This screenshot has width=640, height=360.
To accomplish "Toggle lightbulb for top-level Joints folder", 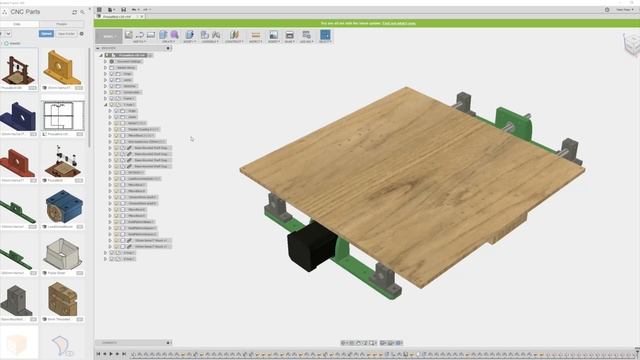I will (x=112, y=80).
